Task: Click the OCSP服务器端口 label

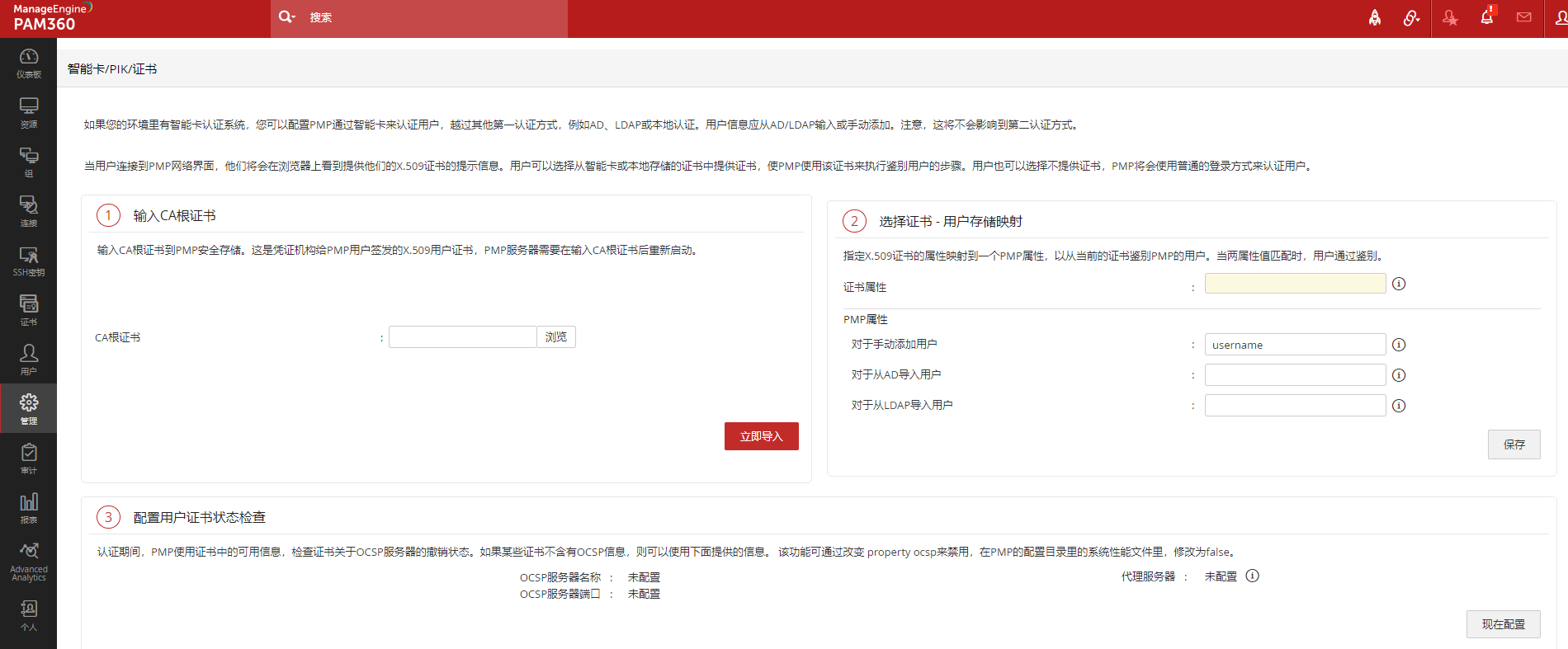Action: [560, 594]
